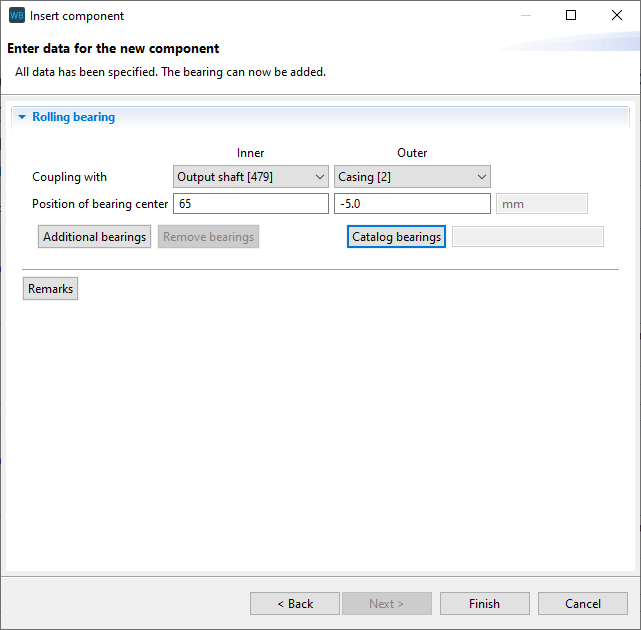Maximize the Insert component dialog
Image resolution: width=641 pixels, height=630 pixels.
571,16
